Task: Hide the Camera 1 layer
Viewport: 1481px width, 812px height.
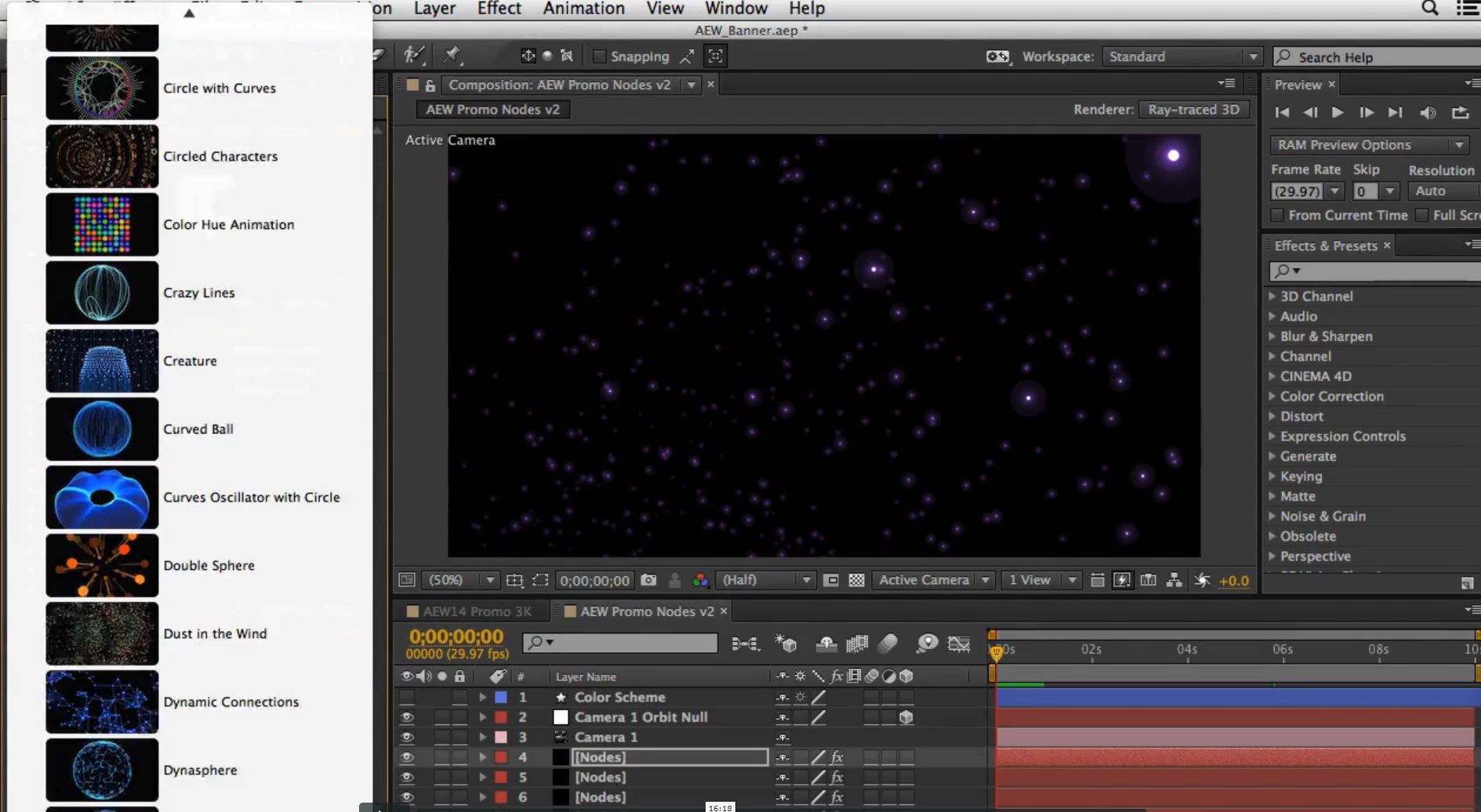Action: (407, 737)
